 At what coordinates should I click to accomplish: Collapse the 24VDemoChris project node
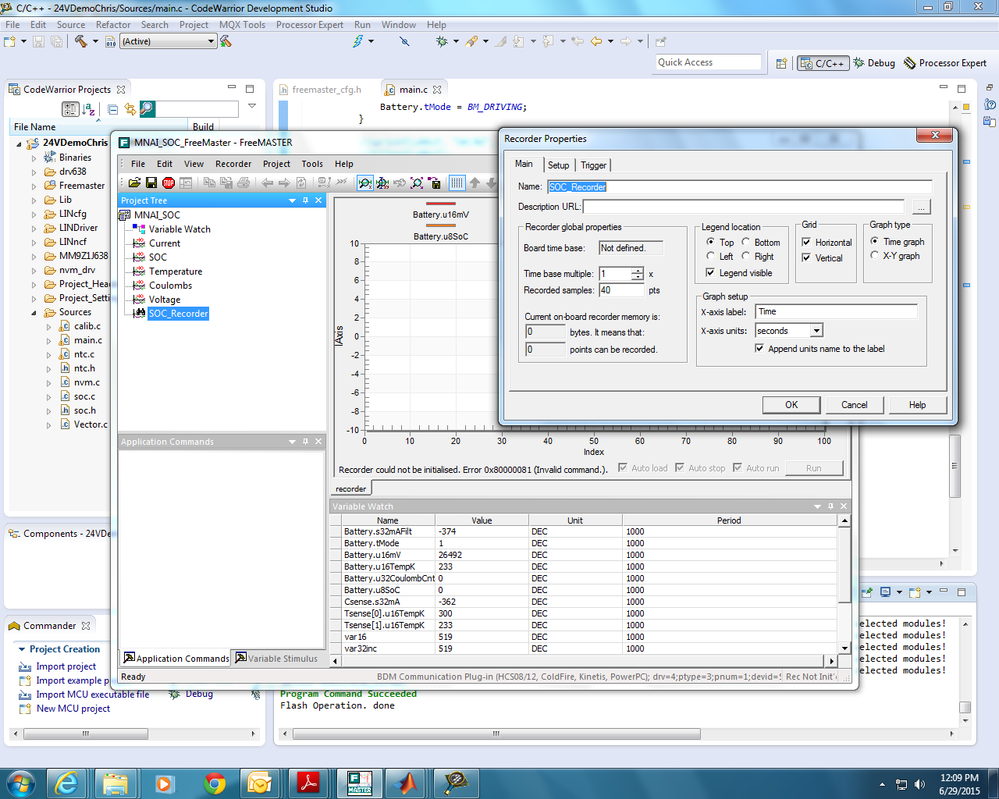coord(19,143)
